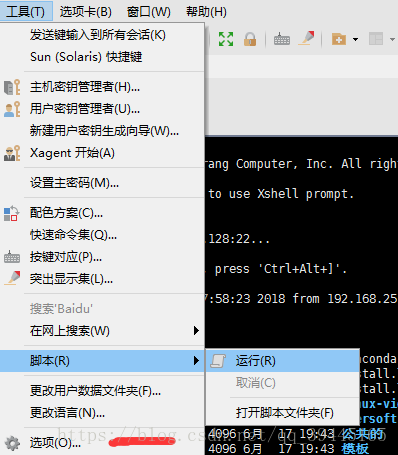Click submenu arrow on 脚本(R)
The image size is (398, 455).
pyautogui.click(x=196, y=361)
